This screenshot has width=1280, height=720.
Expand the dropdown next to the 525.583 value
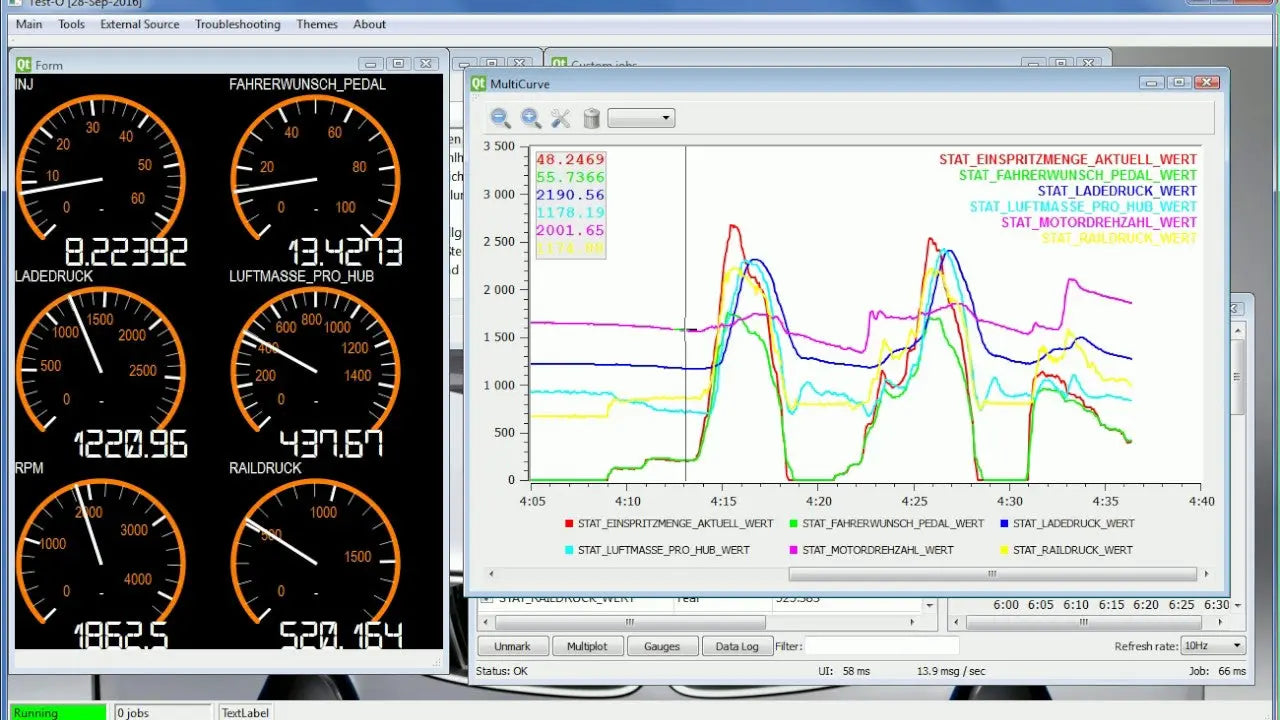click(x=928, y=604)
